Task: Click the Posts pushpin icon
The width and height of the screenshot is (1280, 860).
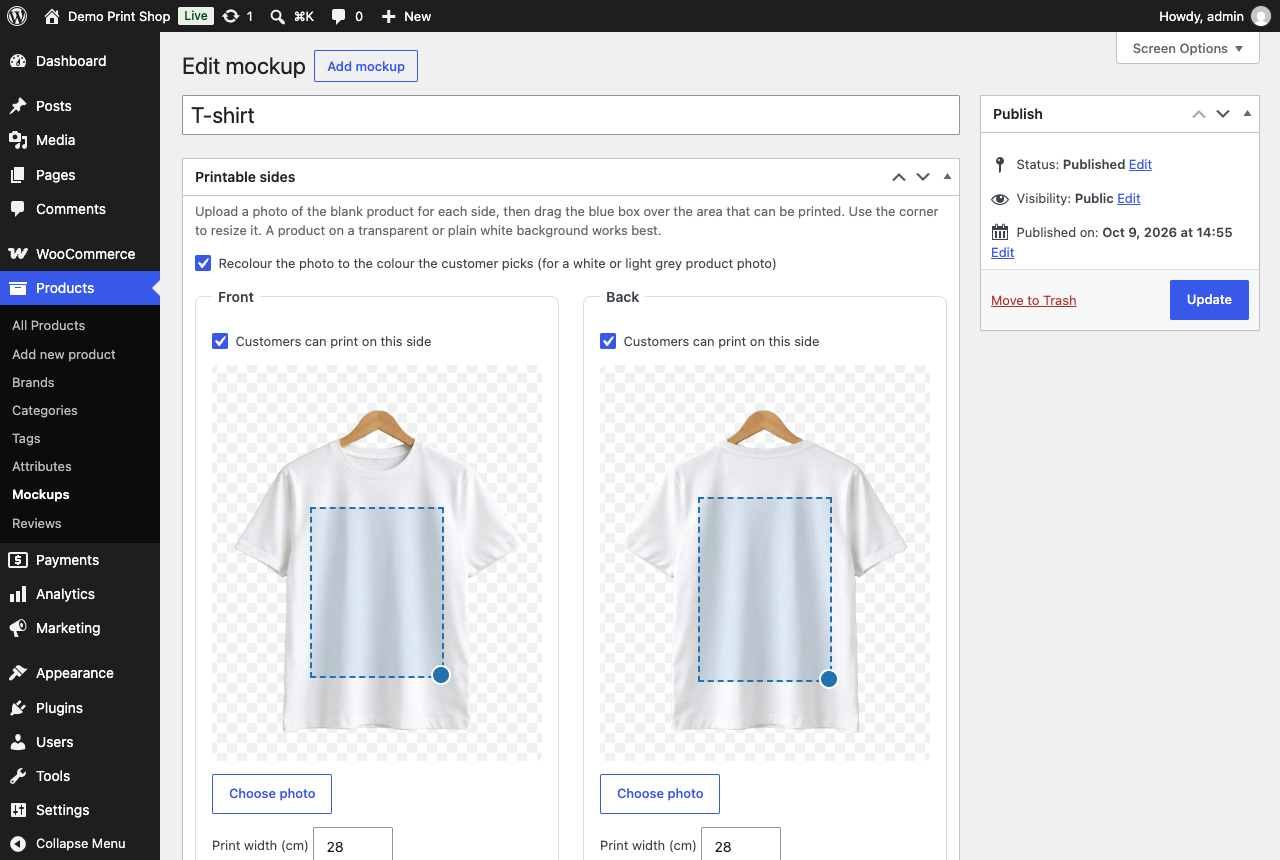Action: tap(18, 106)
